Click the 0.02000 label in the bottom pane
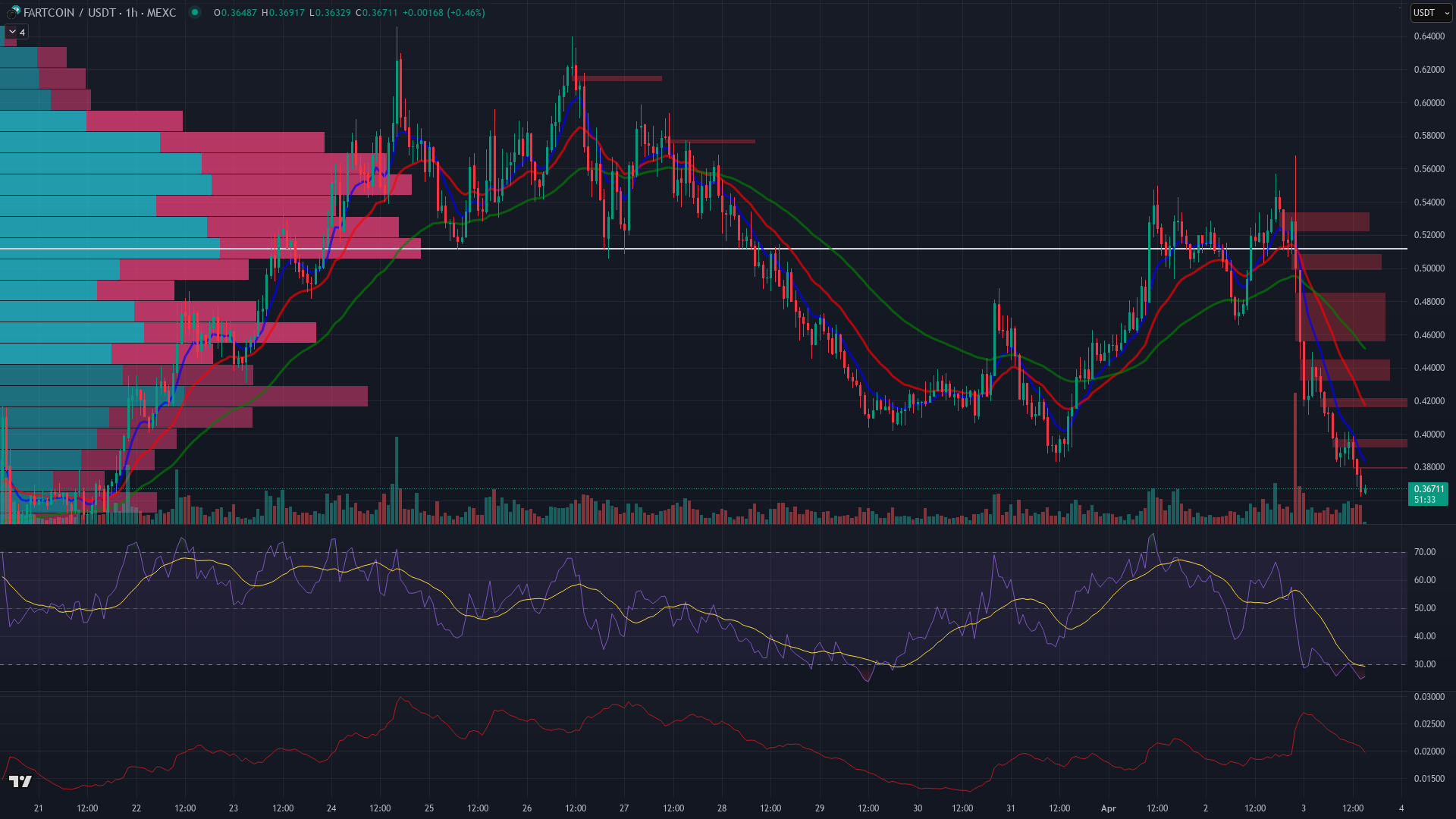 click(1429, 752)
